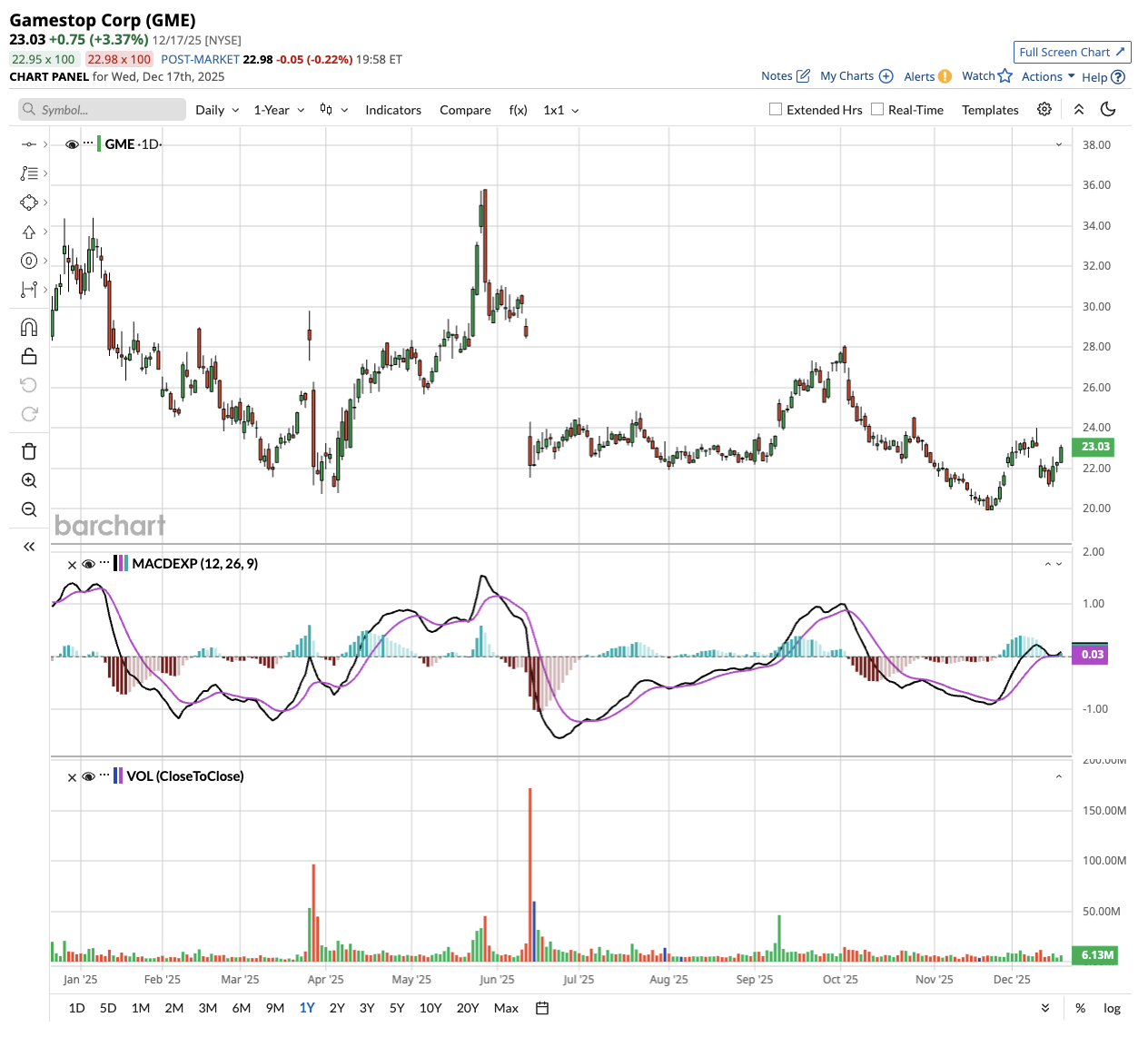Open GME series more options dots
The image size is (1148, 1037).
click(88, 143)
